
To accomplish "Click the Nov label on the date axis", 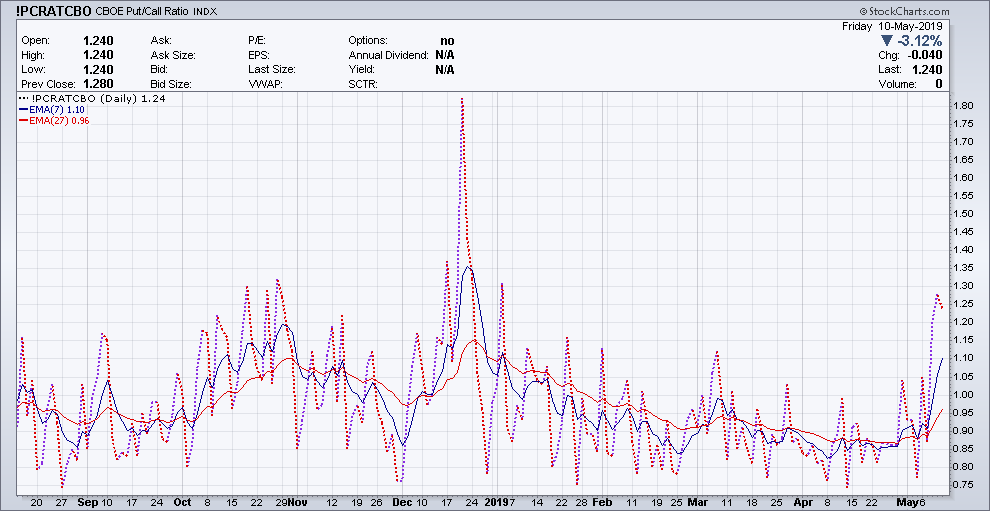I will (298, 502).
